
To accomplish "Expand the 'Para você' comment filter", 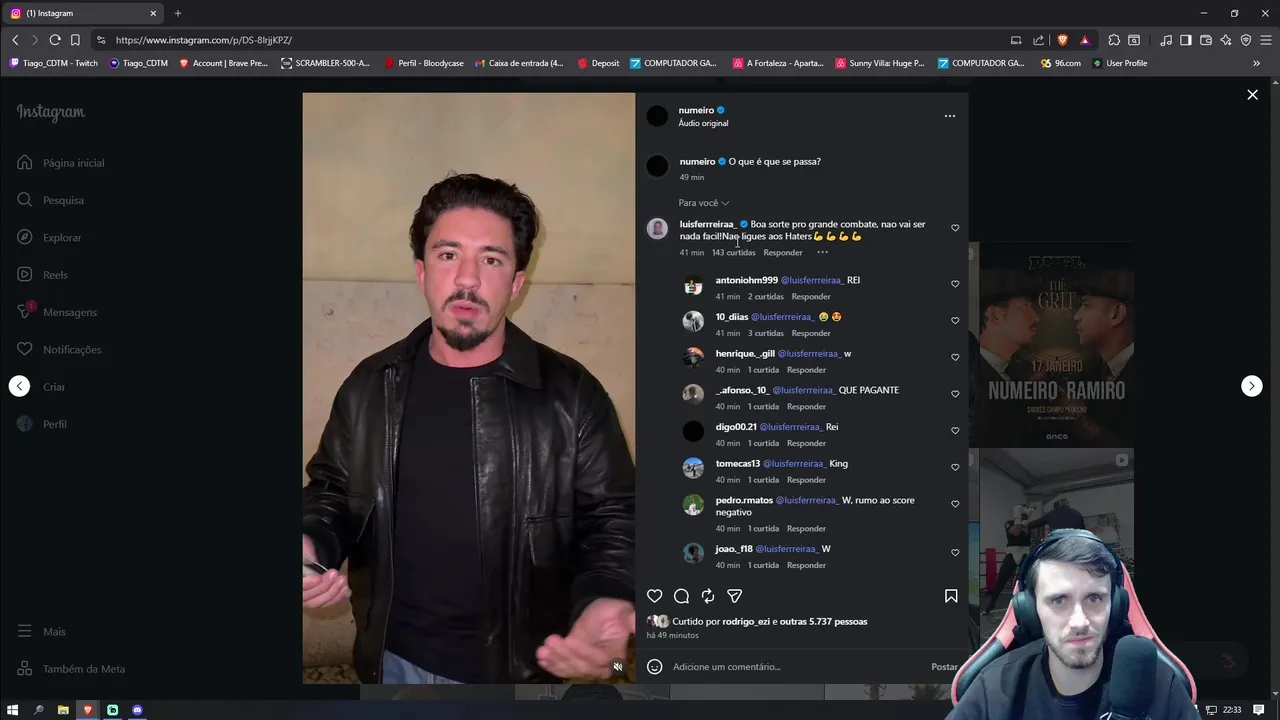I will click(704, 203).
